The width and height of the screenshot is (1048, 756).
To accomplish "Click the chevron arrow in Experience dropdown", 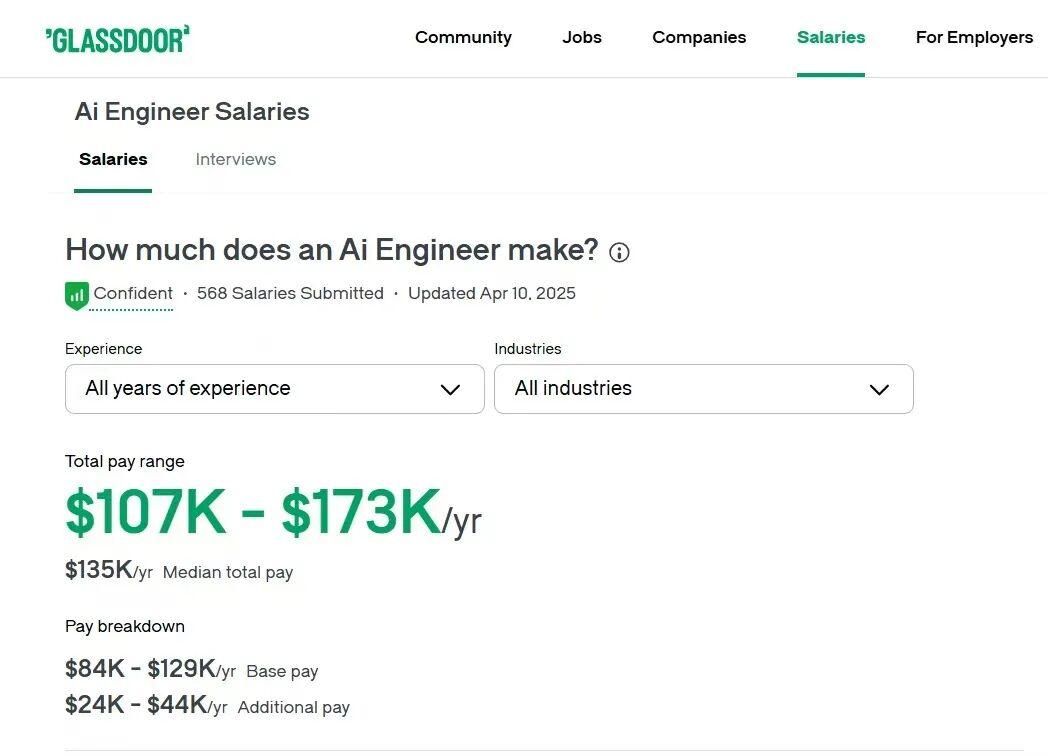I will coord(450,390).
